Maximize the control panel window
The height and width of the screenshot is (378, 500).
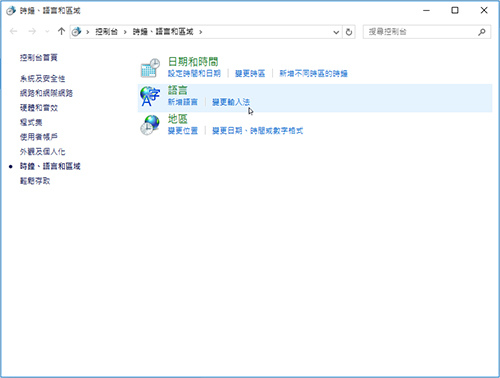click(x=455, y=11)
